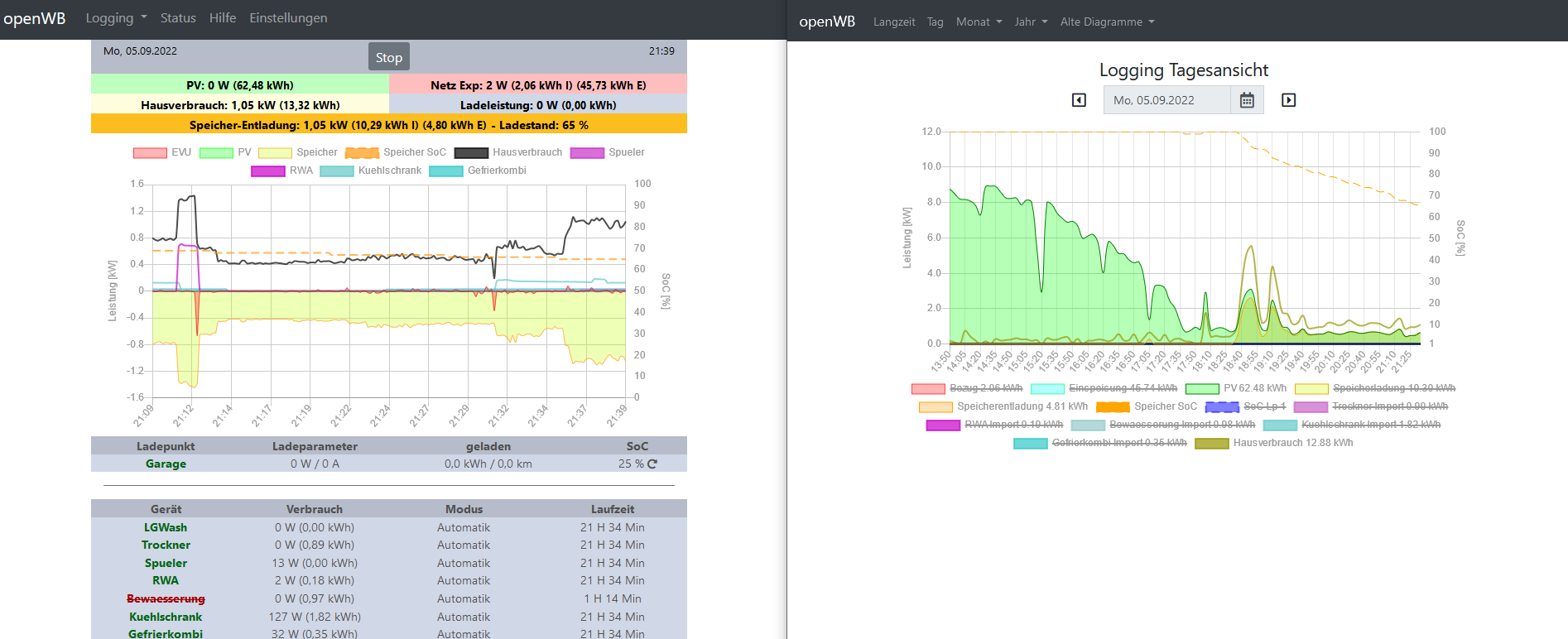Open the Einstellungen menu
Image resolution: width=1568 pixels, height=639 pixels.
coord(288,18)
